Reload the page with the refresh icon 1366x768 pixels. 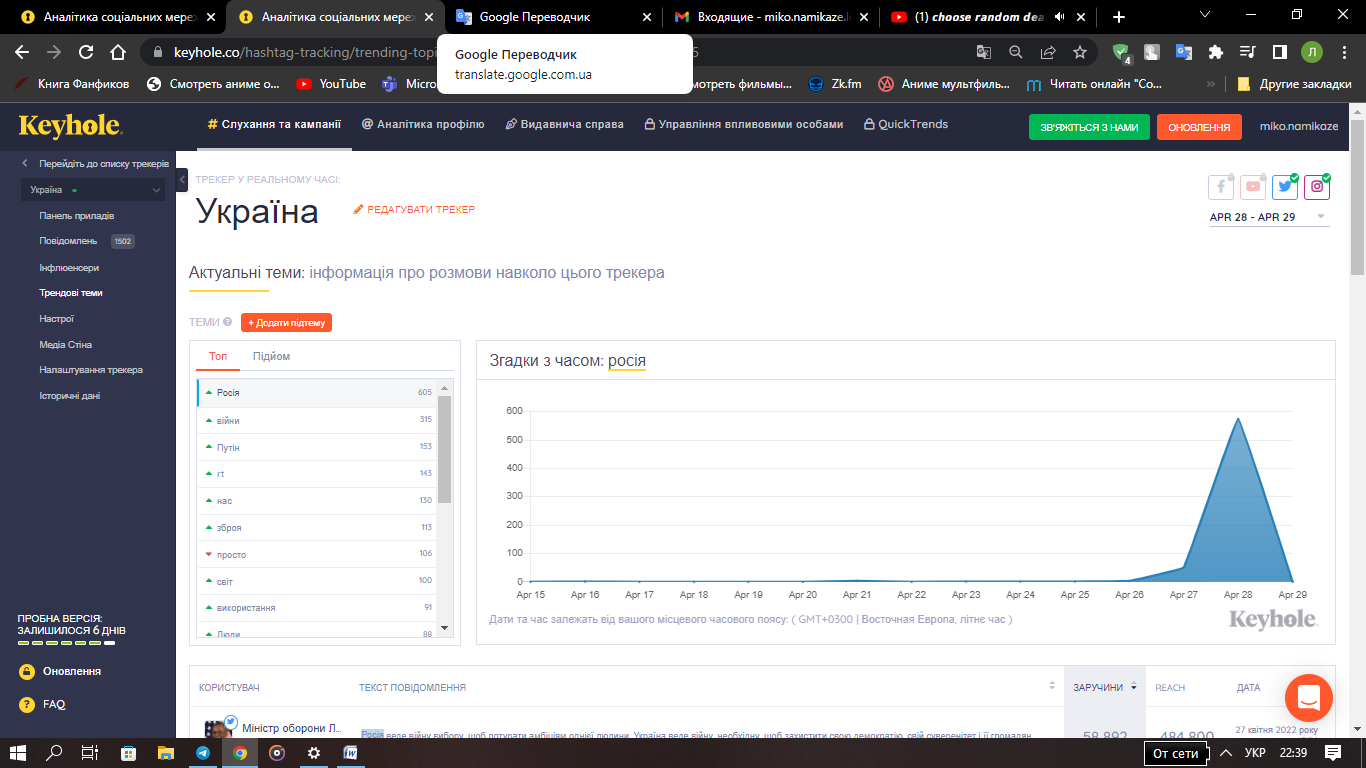(86, 52)
